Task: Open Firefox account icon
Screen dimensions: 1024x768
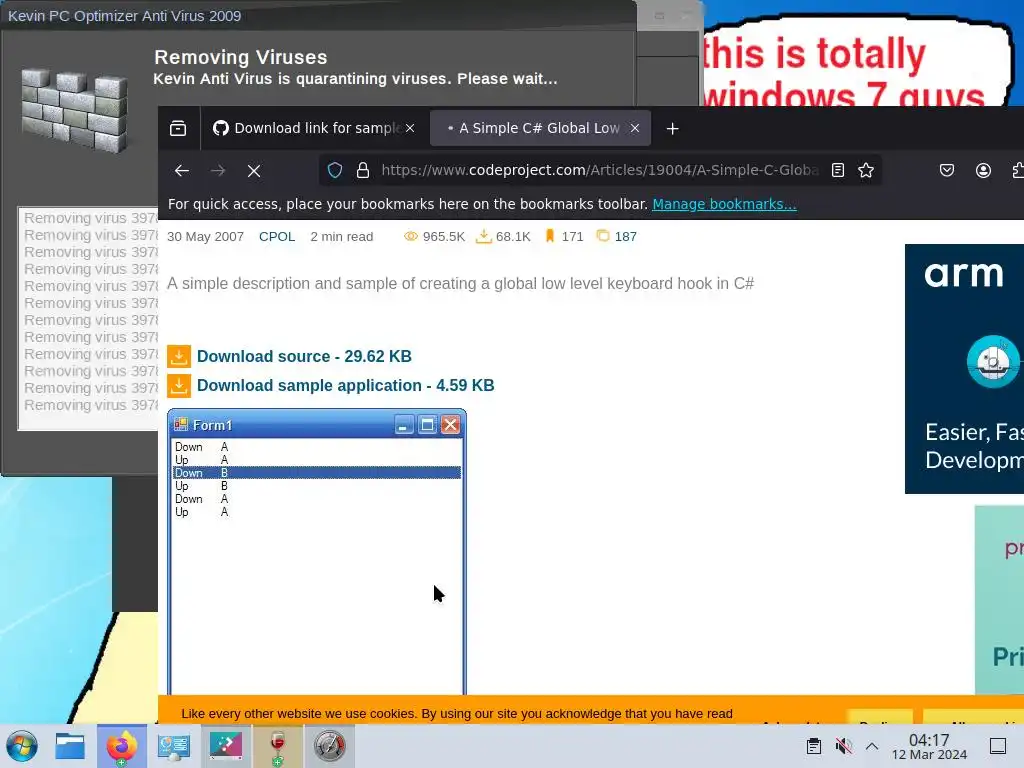Action: pos(984,170)
